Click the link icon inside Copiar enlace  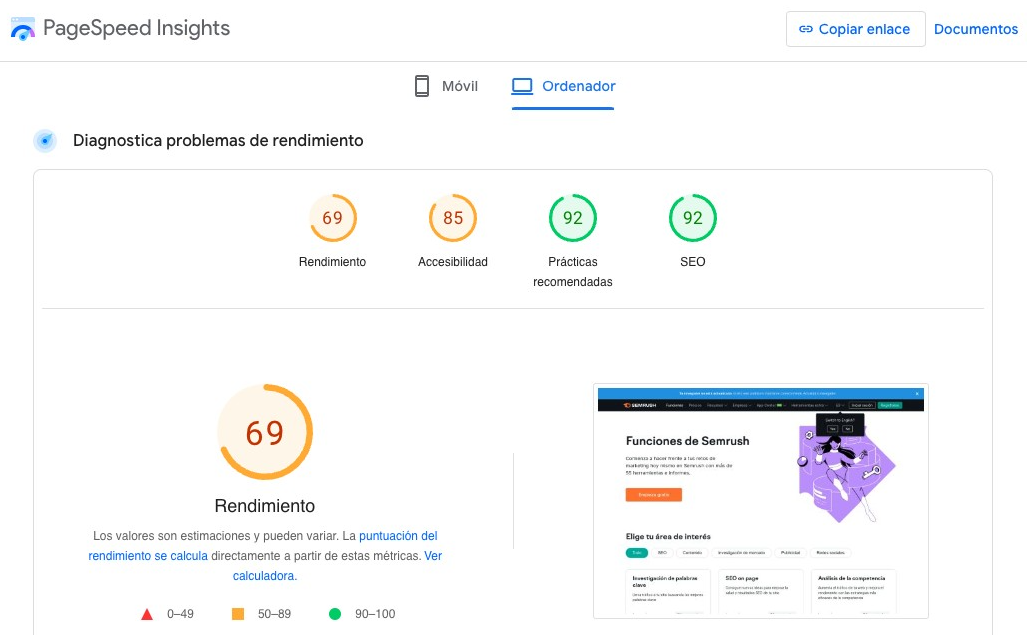point(806,29)
